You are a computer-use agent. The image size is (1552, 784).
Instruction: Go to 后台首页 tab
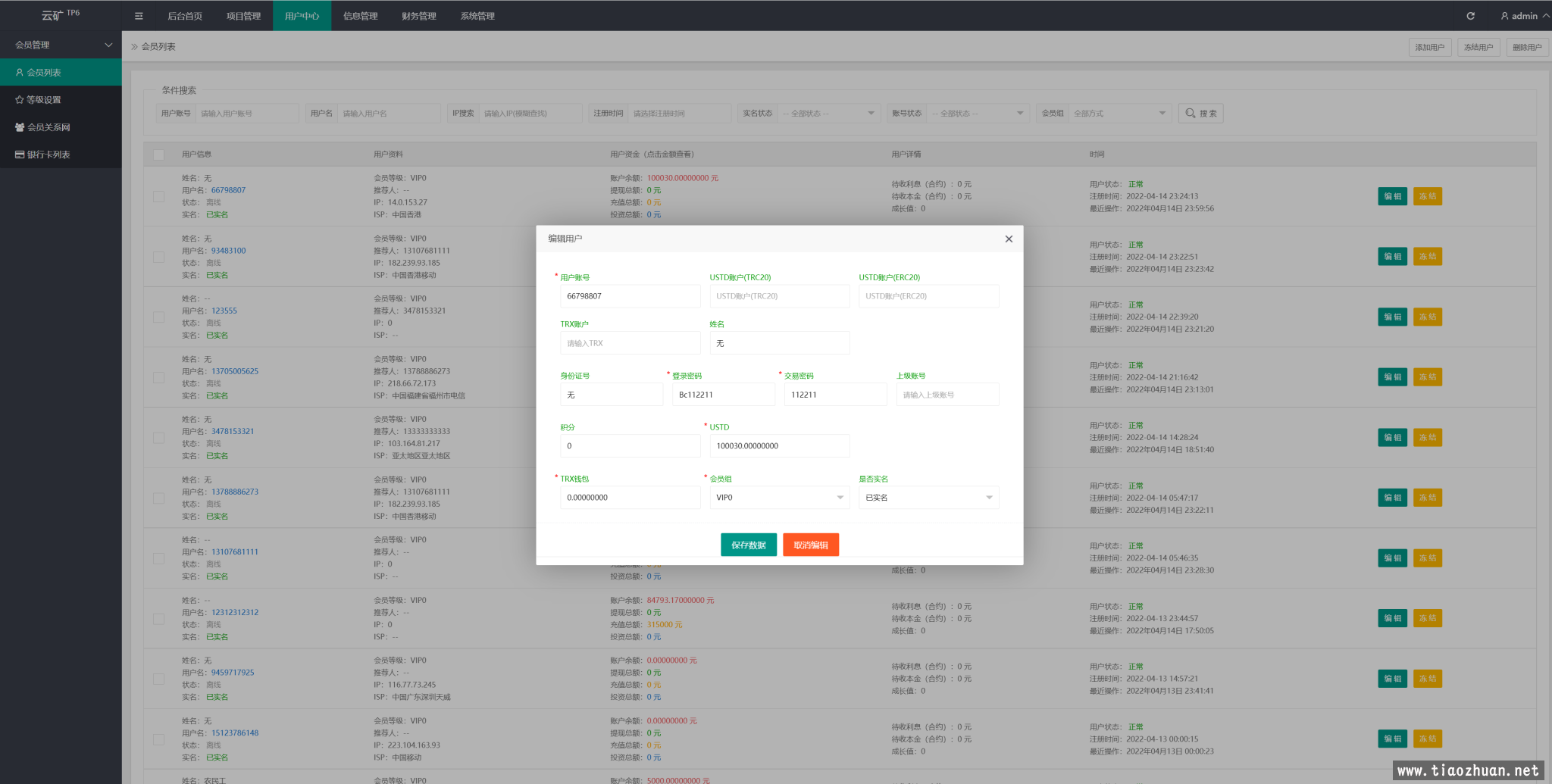(185, 16)
